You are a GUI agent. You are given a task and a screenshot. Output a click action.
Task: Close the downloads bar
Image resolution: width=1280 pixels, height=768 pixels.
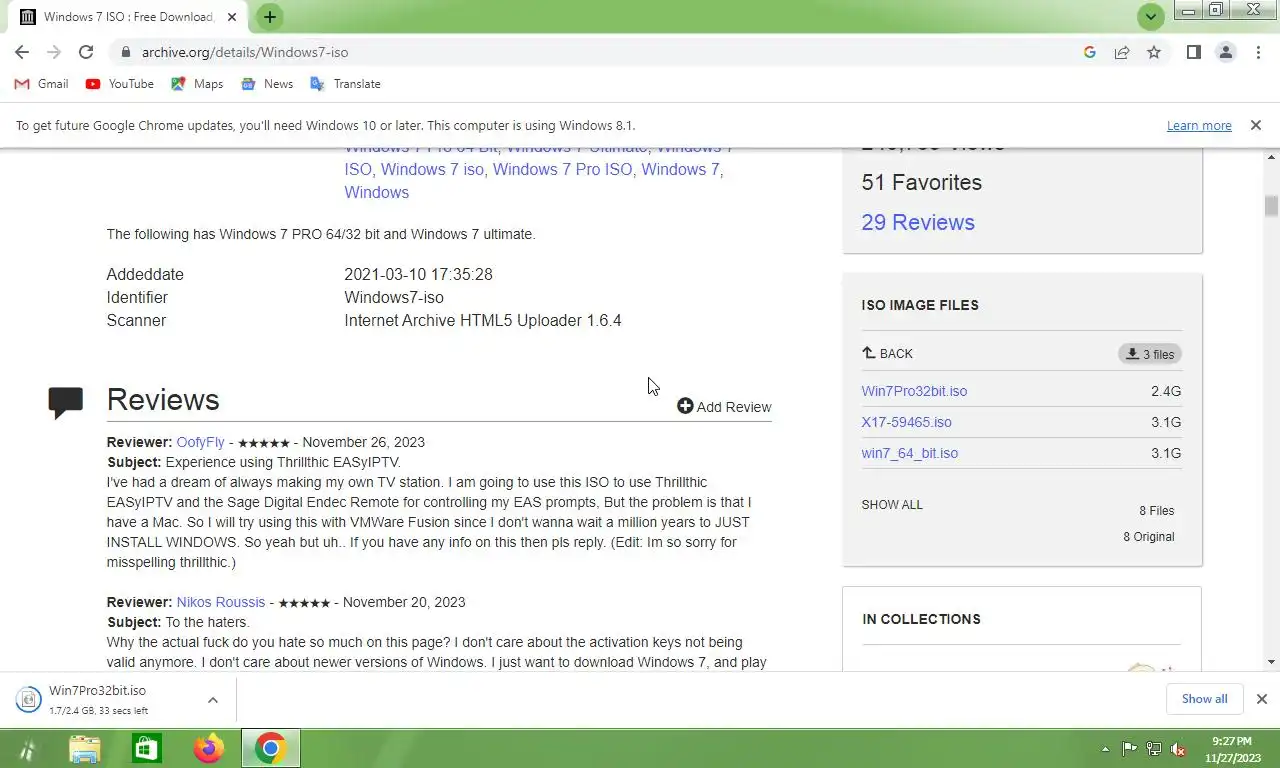pos(1262,699)
